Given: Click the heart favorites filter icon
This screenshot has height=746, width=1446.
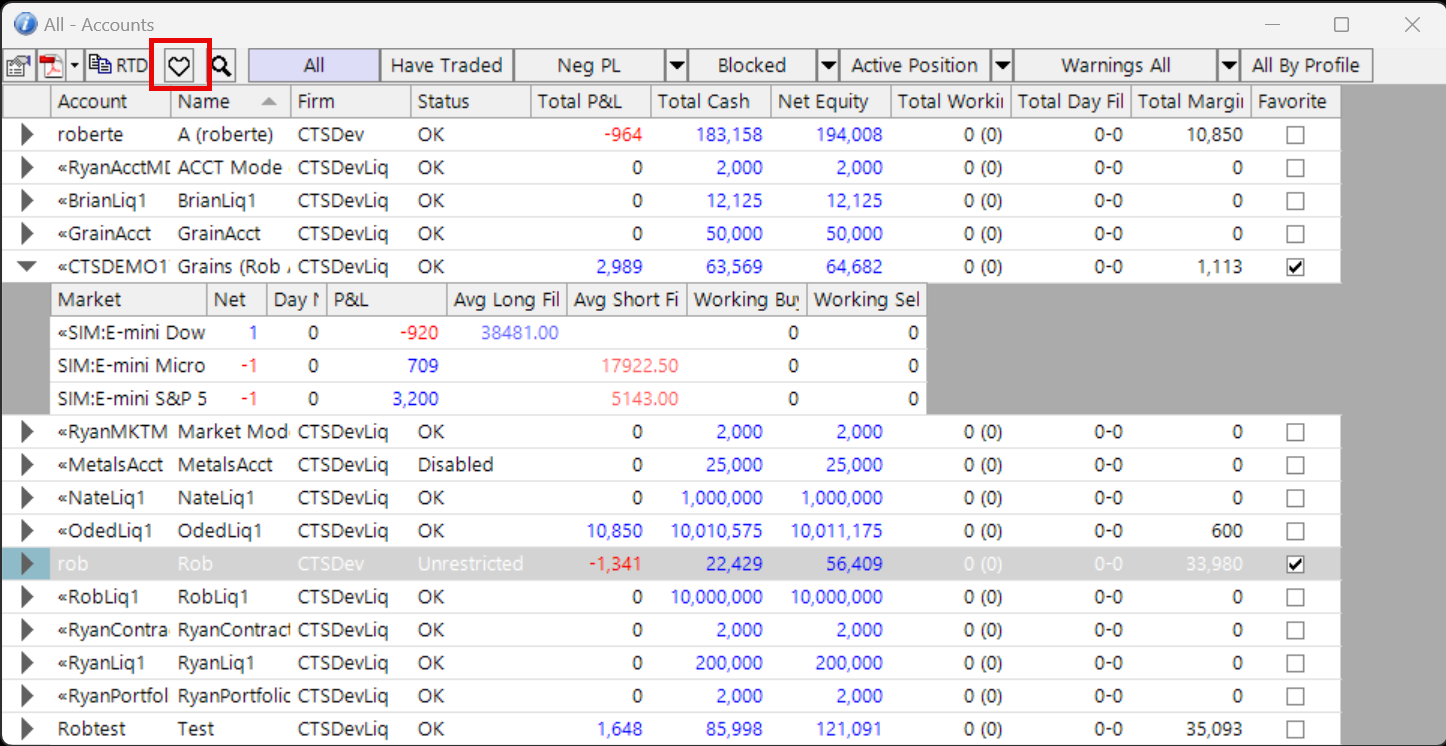Looking at the screenshot, I should [179, 66].
